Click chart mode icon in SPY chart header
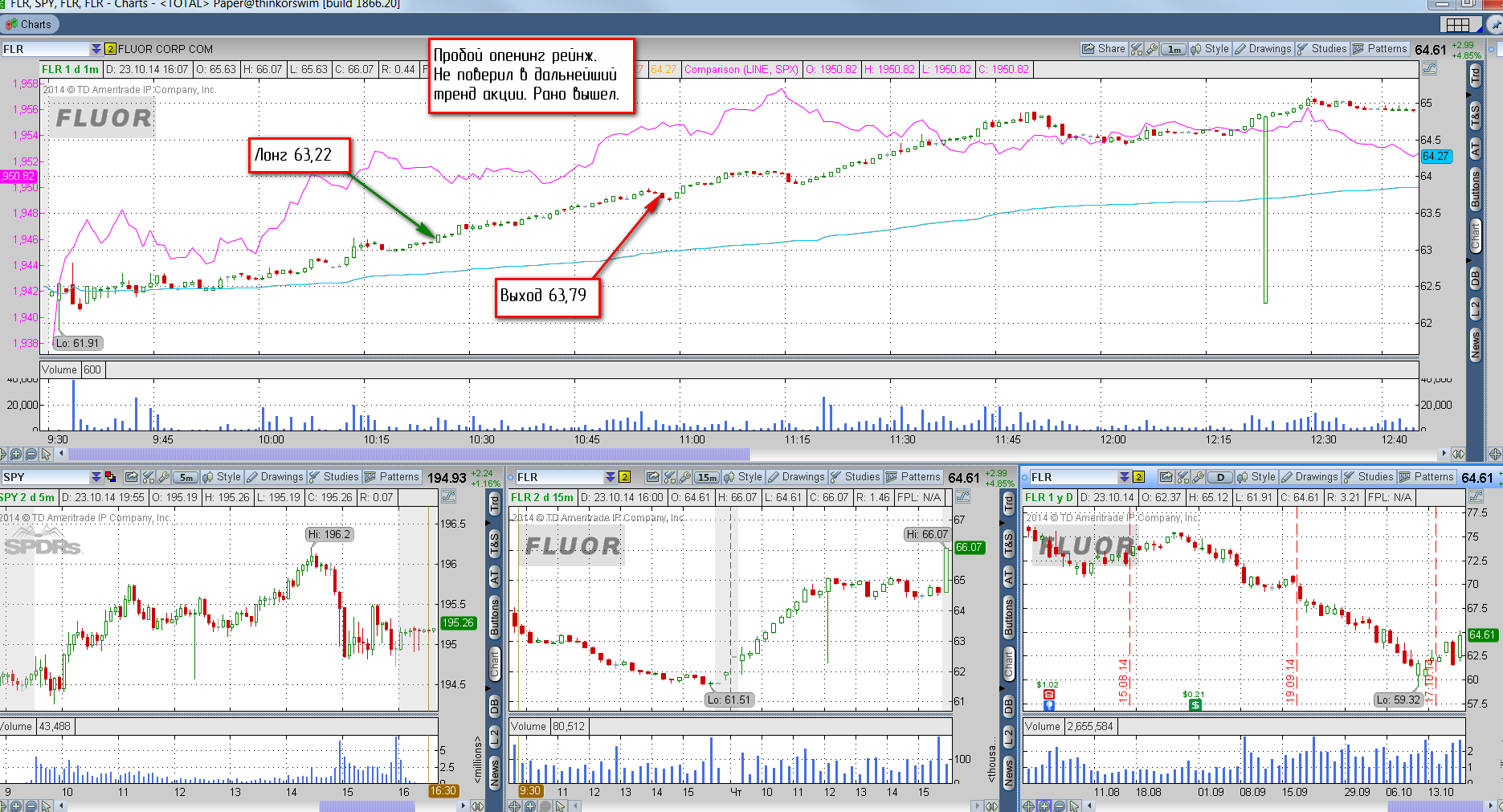Screen dimensions: 1503x812 tap(448, 497)
